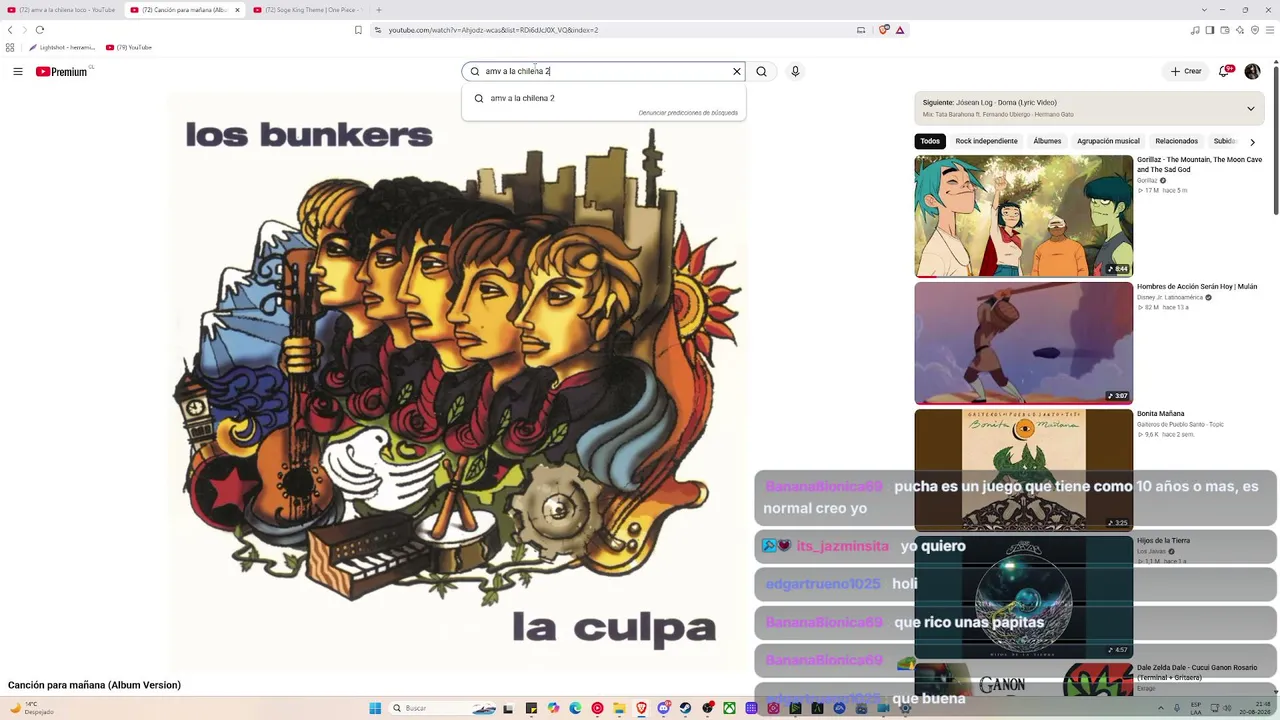Open "Hijos de la Tierra" video title
1280x720 pixels.
click(x=1163, y=541)
